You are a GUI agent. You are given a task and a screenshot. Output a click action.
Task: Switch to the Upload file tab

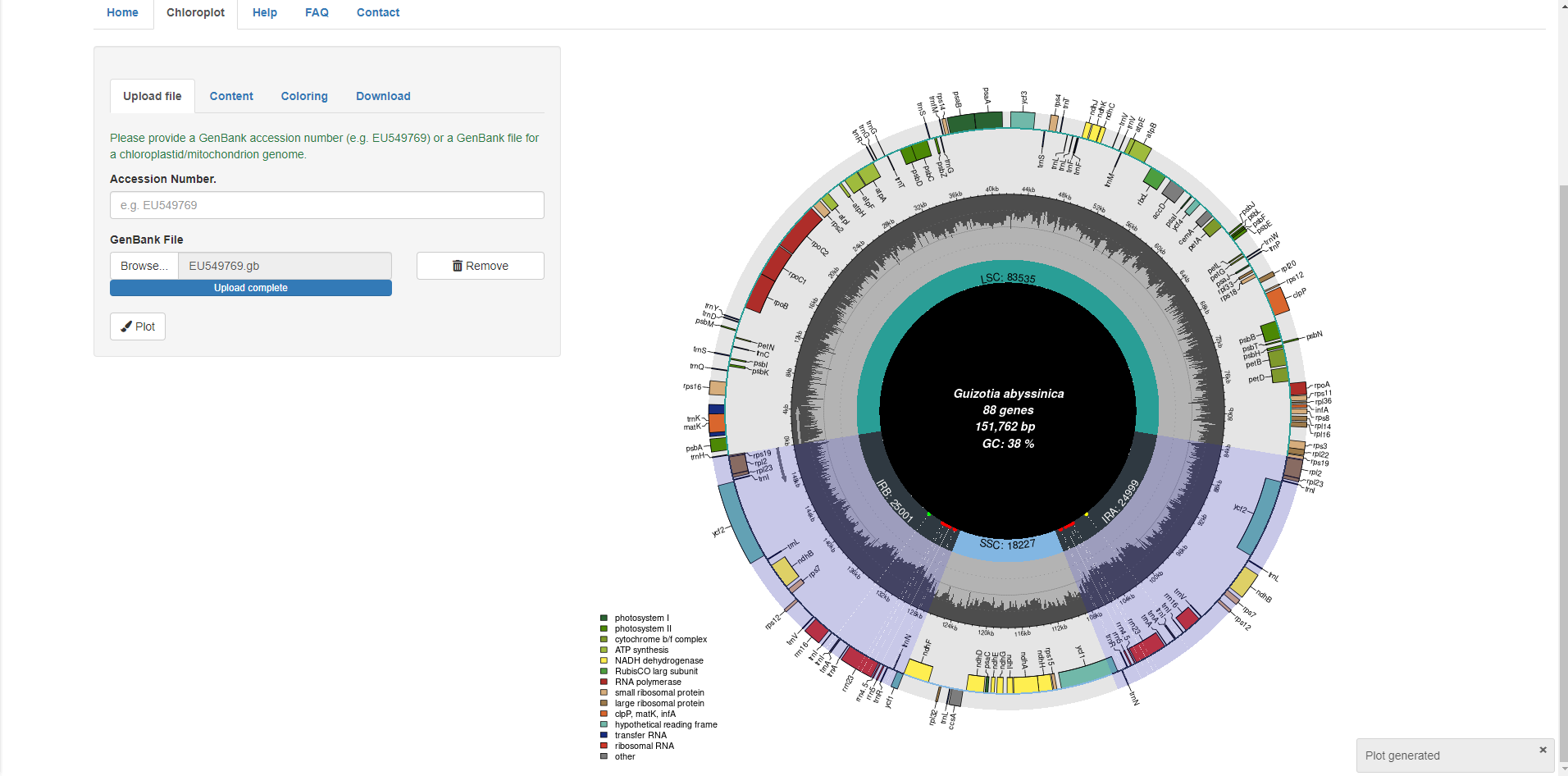pyautogui.click(x=153, y=96)
